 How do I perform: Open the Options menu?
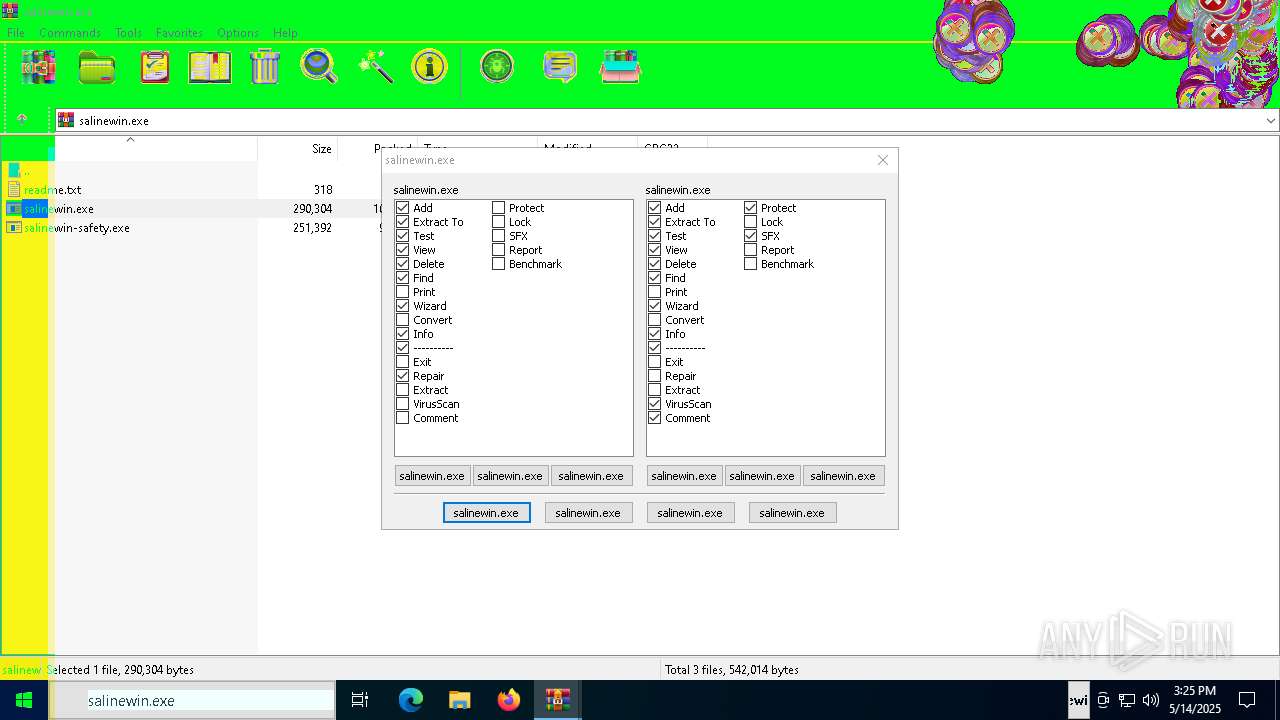coord(238,33)
